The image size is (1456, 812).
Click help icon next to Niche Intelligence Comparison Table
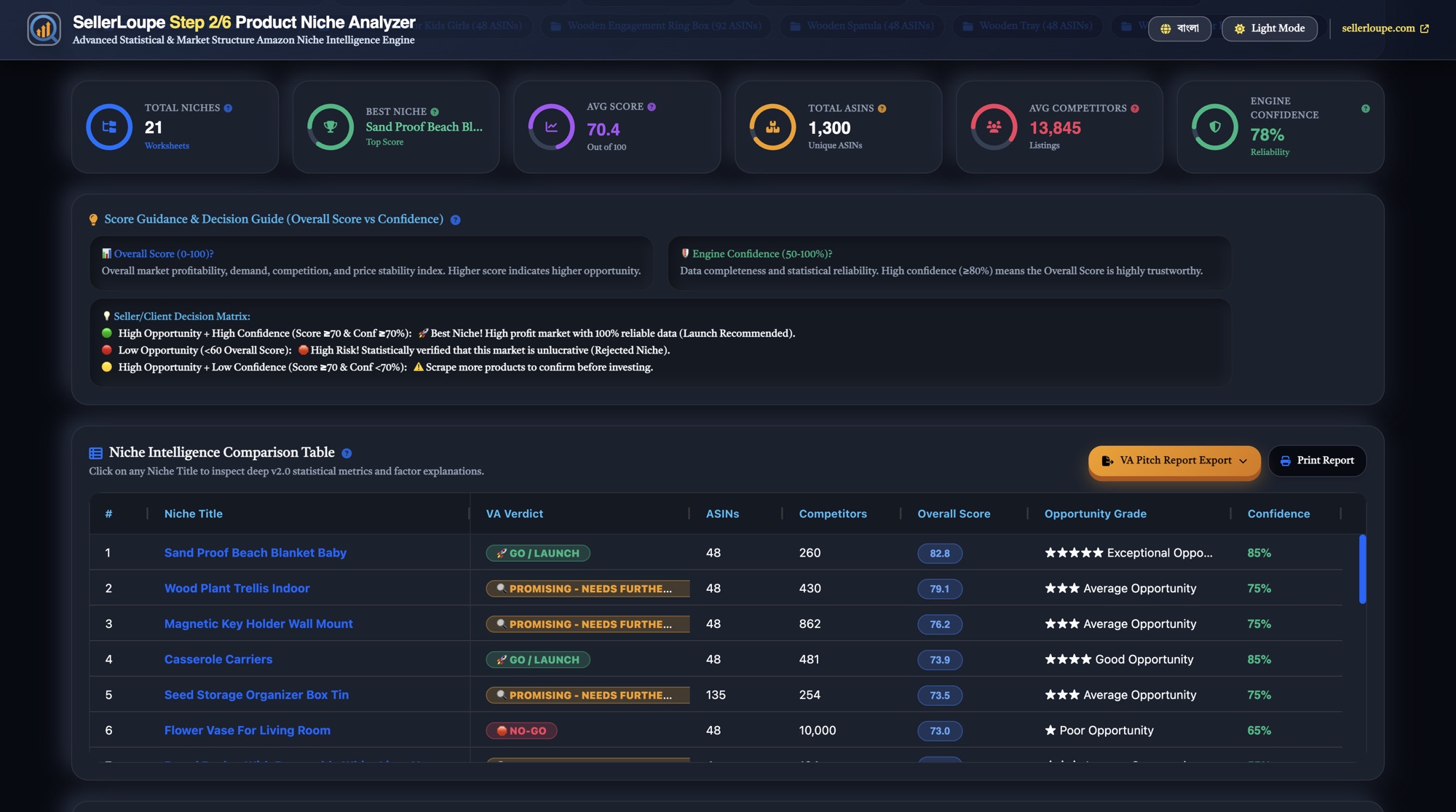coord(347,453)
